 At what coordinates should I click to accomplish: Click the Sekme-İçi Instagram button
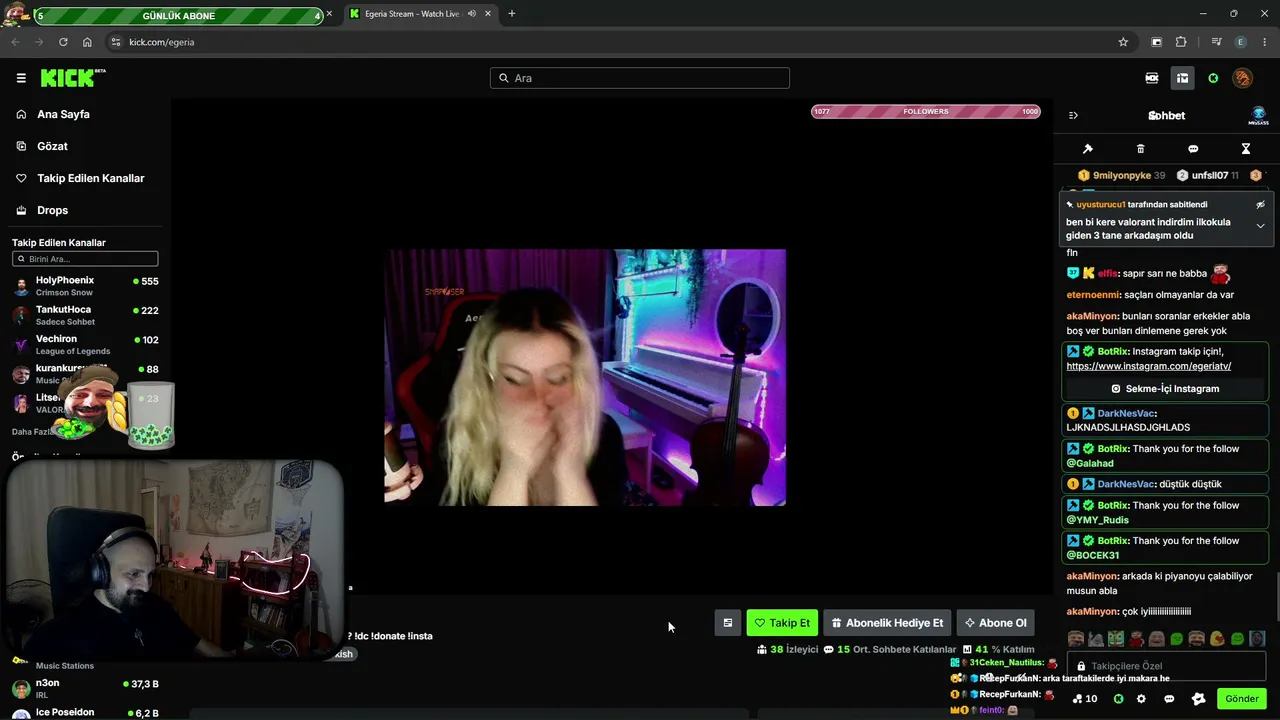pyautogui.click(x=1165, y=389)
